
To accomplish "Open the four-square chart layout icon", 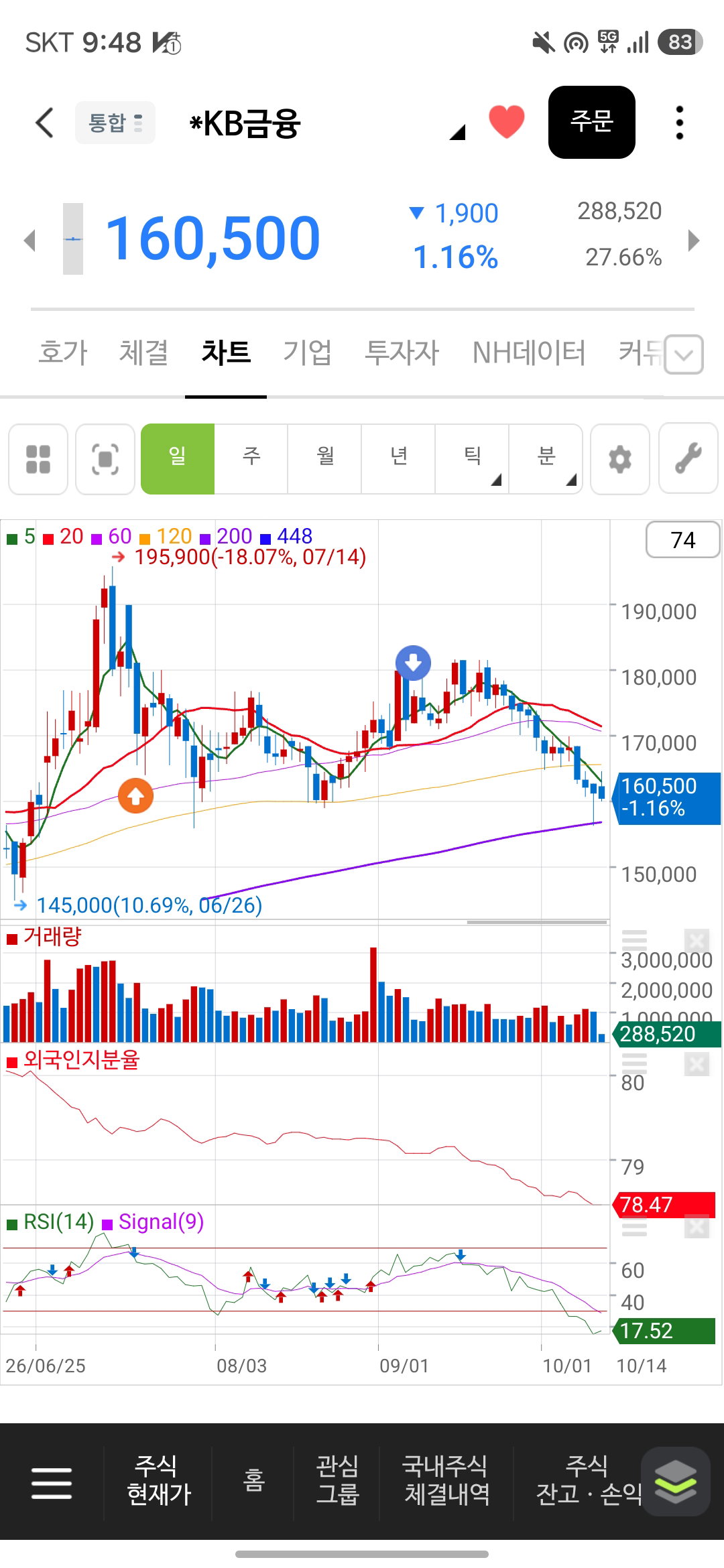I will pos(38,459).
